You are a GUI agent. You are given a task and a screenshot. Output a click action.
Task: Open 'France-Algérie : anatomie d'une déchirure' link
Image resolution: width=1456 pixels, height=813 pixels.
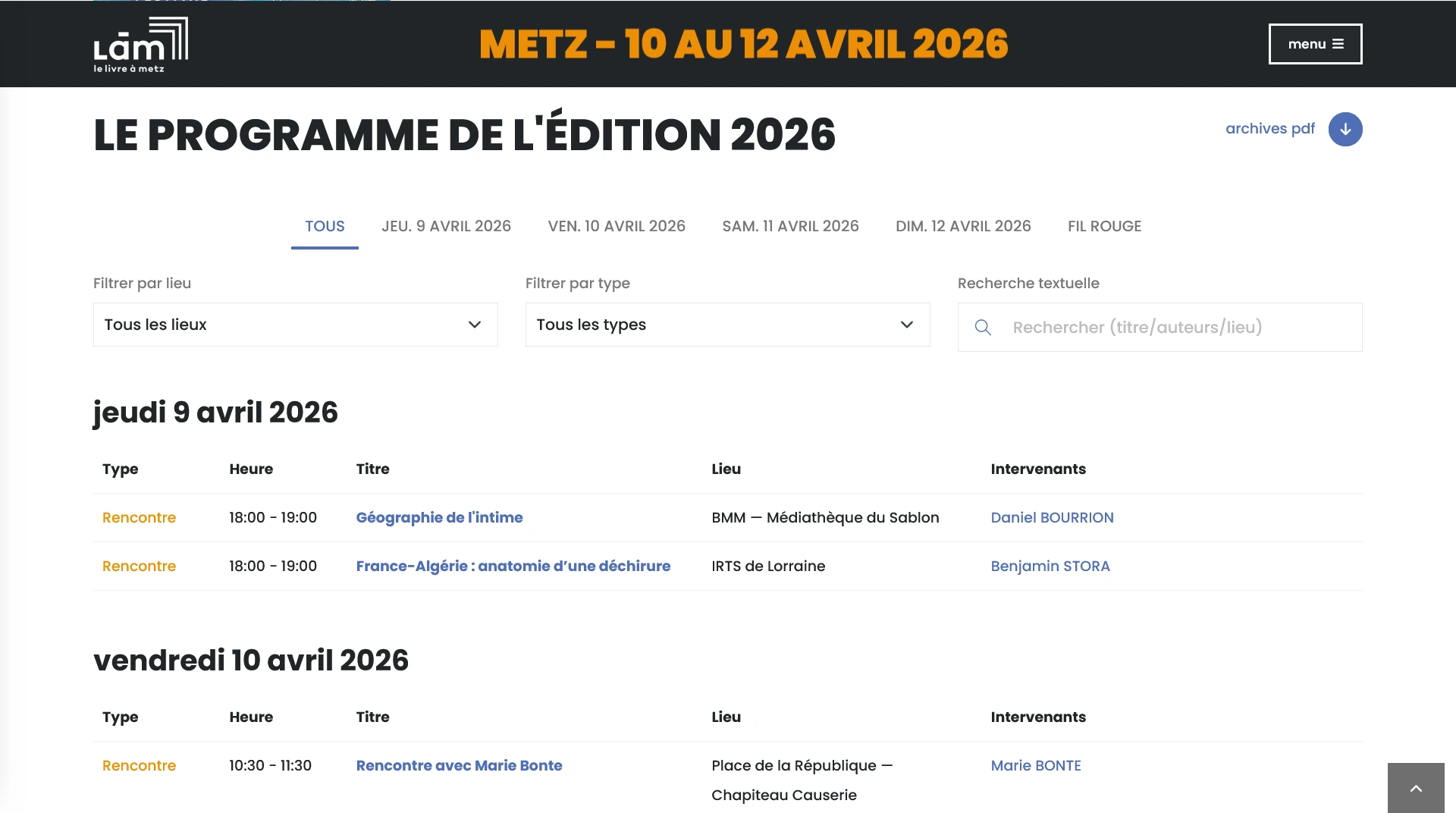pyautogui.click(x=513, y=567)
